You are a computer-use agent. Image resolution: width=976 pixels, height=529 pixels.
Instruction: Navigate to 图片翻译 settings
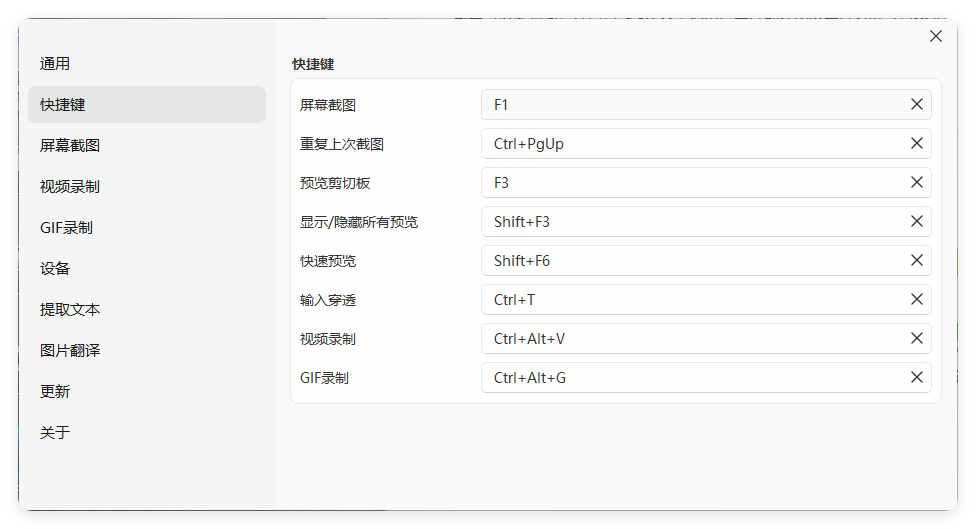click(x=70, y=351)
